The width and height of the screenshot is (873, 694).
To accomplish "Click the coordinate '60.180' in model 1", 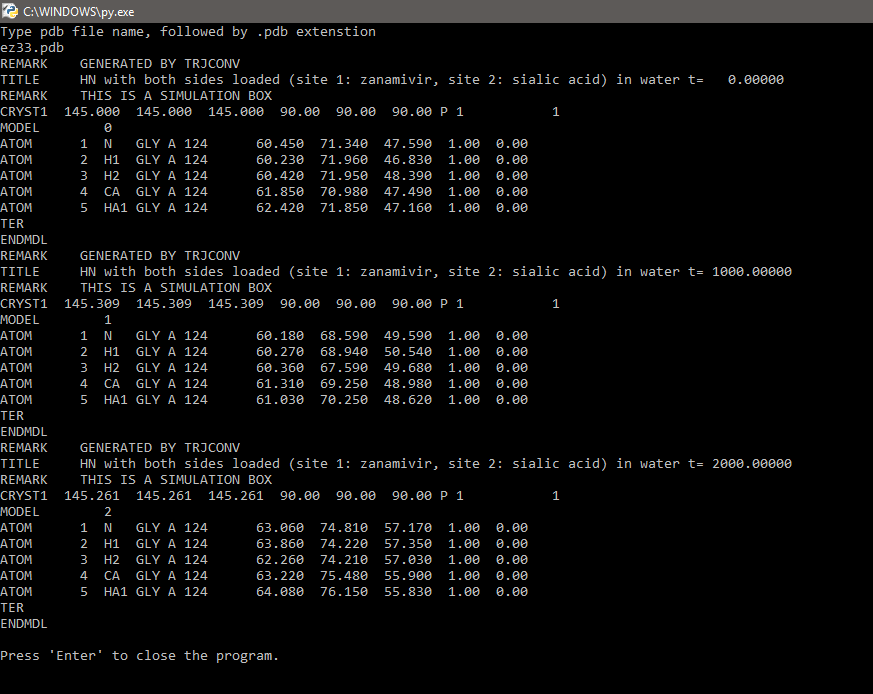I will pos(280,336).
